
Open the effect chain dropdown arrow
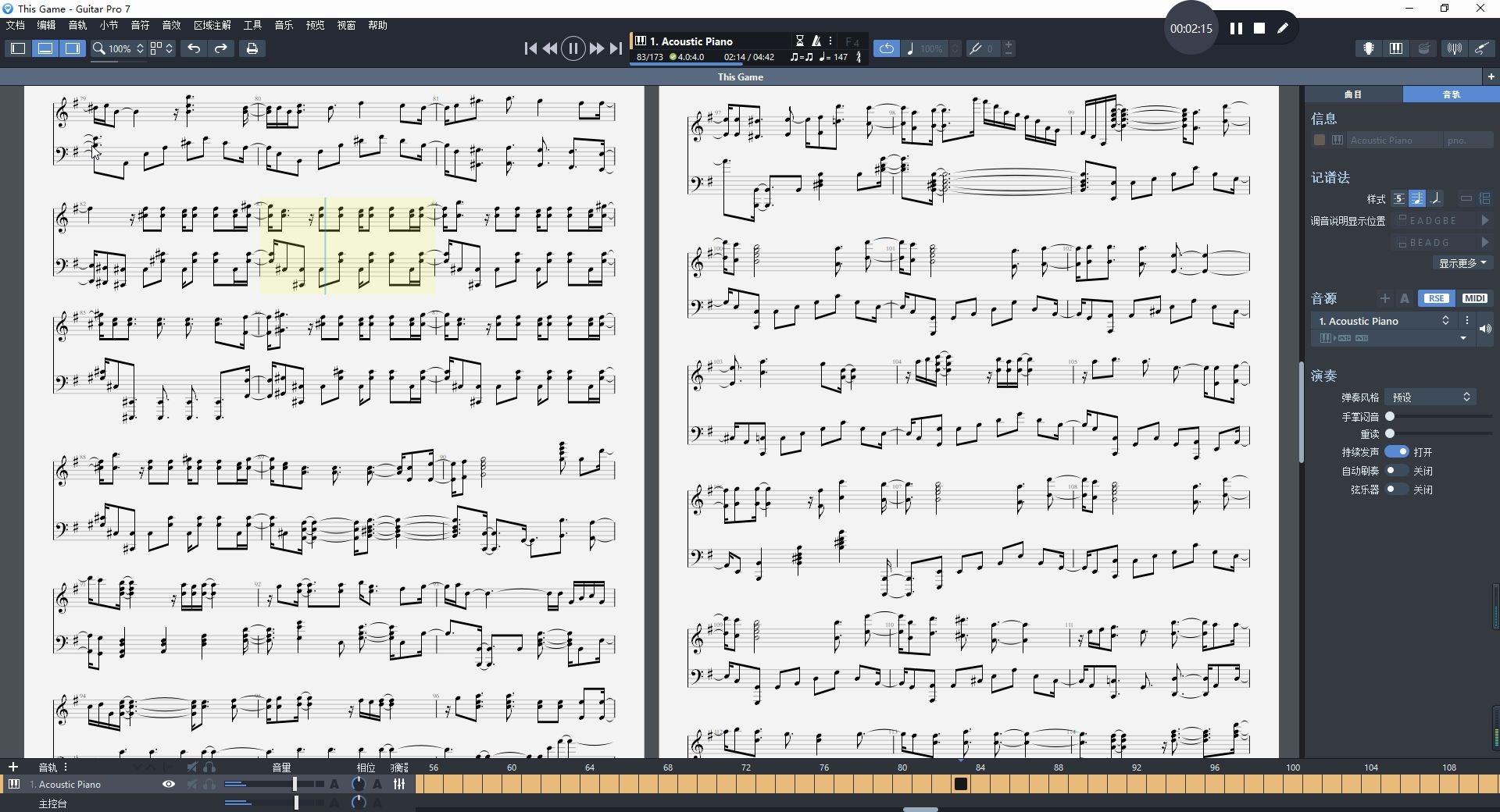click(1463, 338)
